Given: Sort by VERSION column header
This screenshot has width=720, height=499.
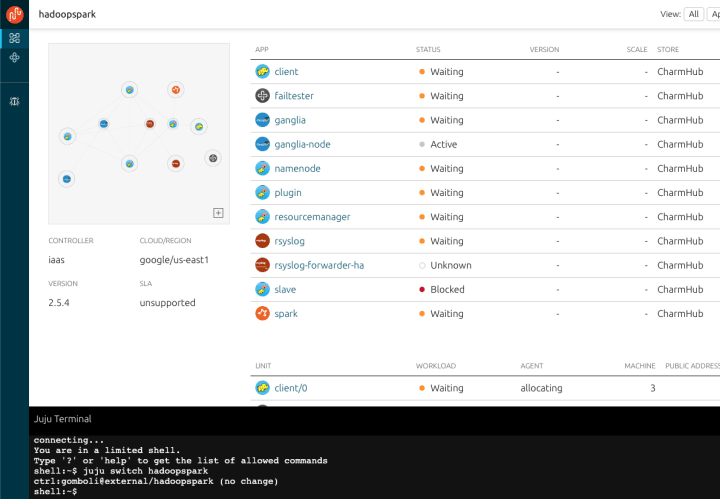Looking at the screenshot, I should [544, 50].
